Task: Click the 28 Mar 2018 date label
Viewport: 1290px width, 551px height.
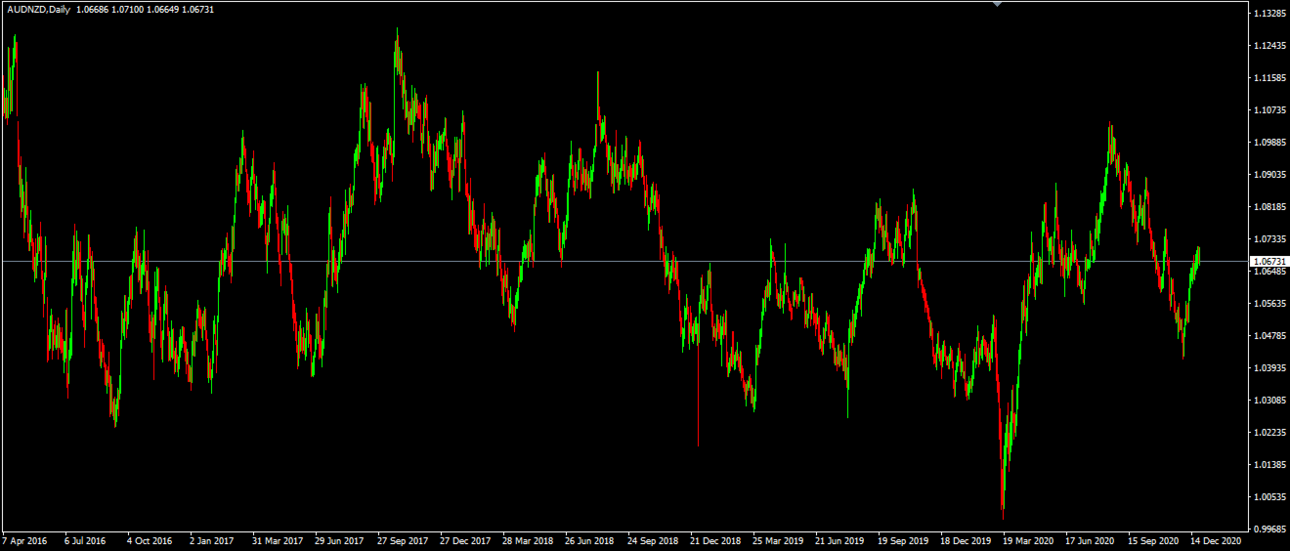Action: click(x=528, y=541)
